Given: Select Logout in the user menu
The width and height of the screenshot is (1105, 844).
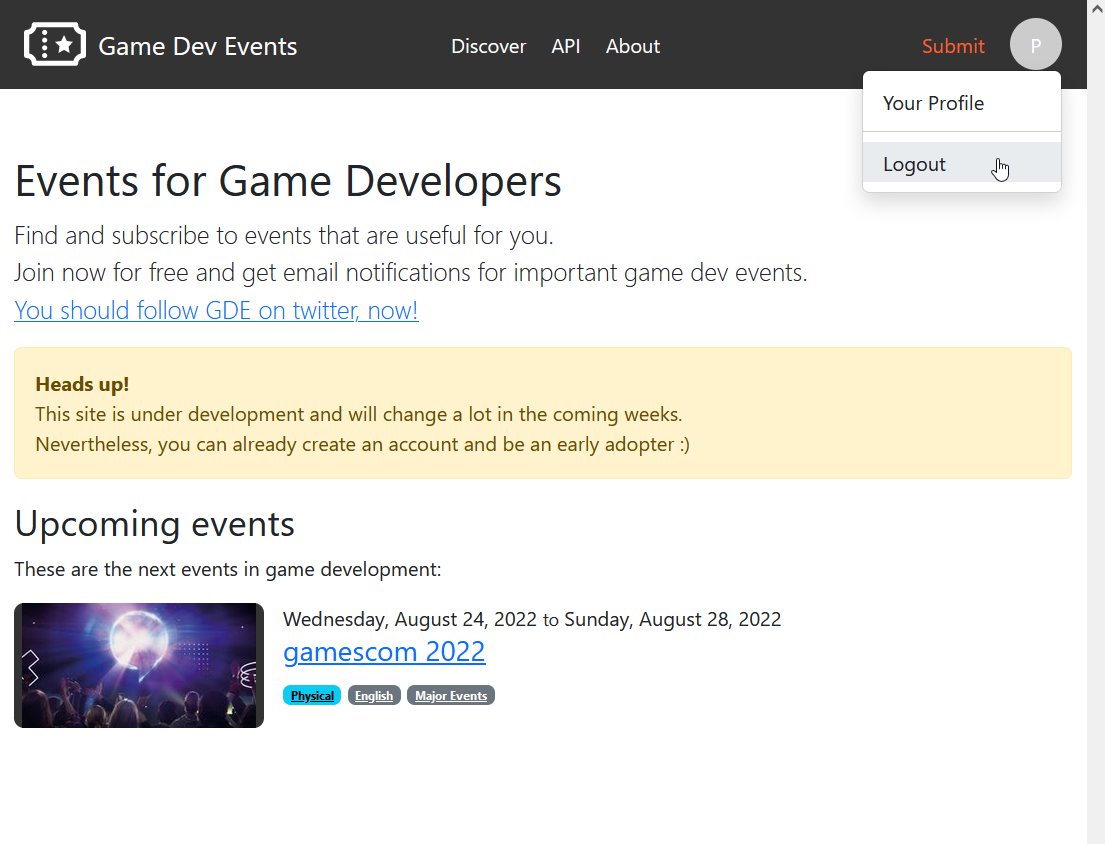Looking at the screenshot, I should pos(961,163).
